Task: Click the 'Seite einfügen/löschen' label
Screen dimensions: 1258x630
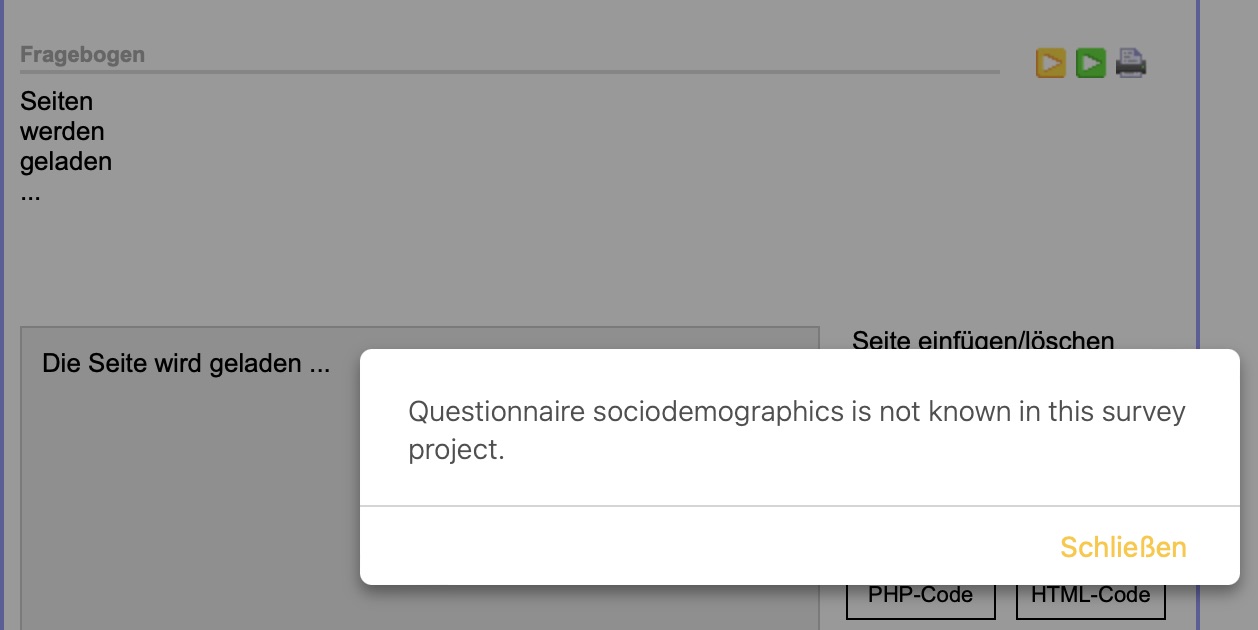Action: (x=983, y=340)
